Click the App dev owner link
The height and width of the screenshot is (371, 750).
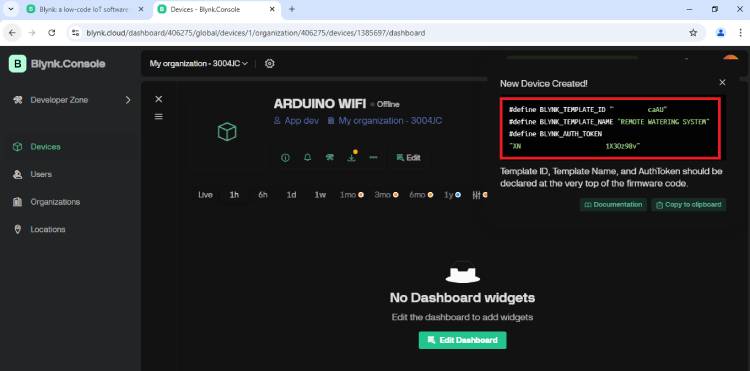[296, 121]
